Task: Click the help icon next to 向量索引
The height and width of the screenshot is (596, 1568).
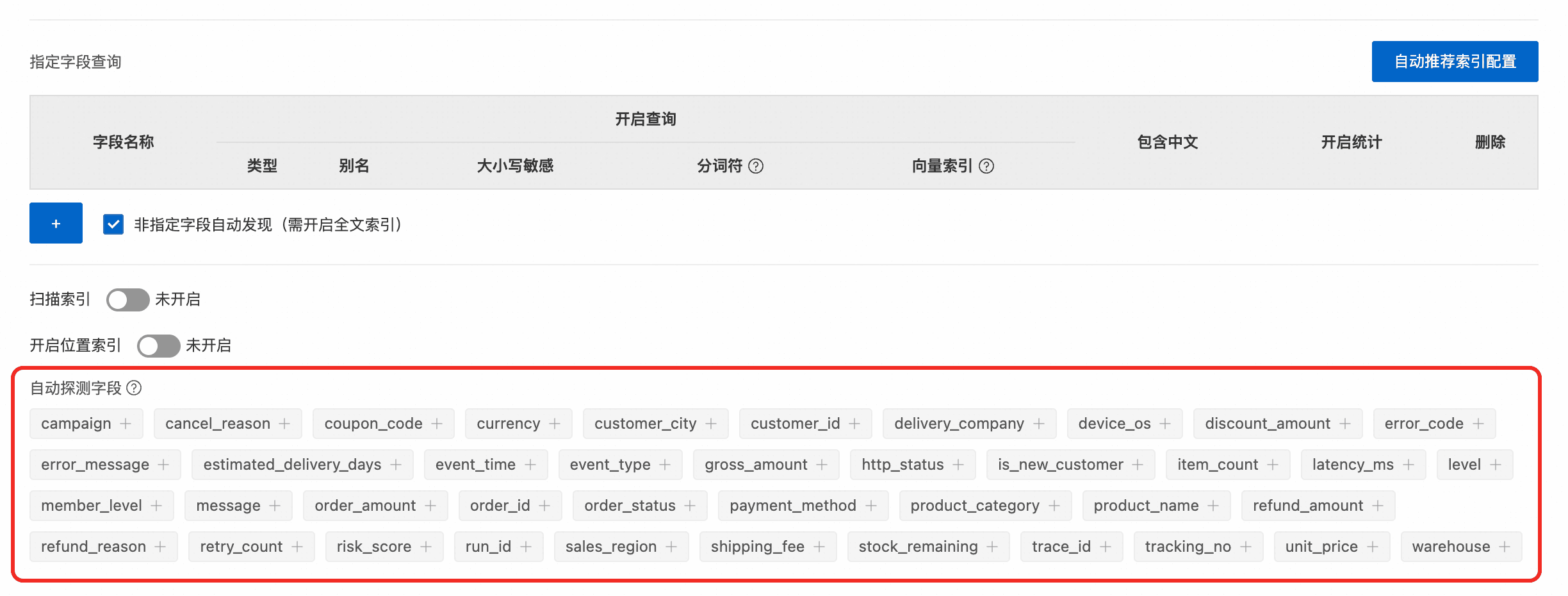Action: [986, 166]
